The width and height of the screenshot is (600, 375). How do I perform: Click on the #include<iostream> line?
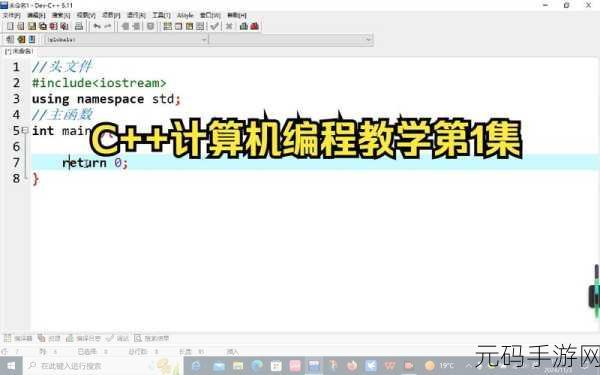point(99,83)
